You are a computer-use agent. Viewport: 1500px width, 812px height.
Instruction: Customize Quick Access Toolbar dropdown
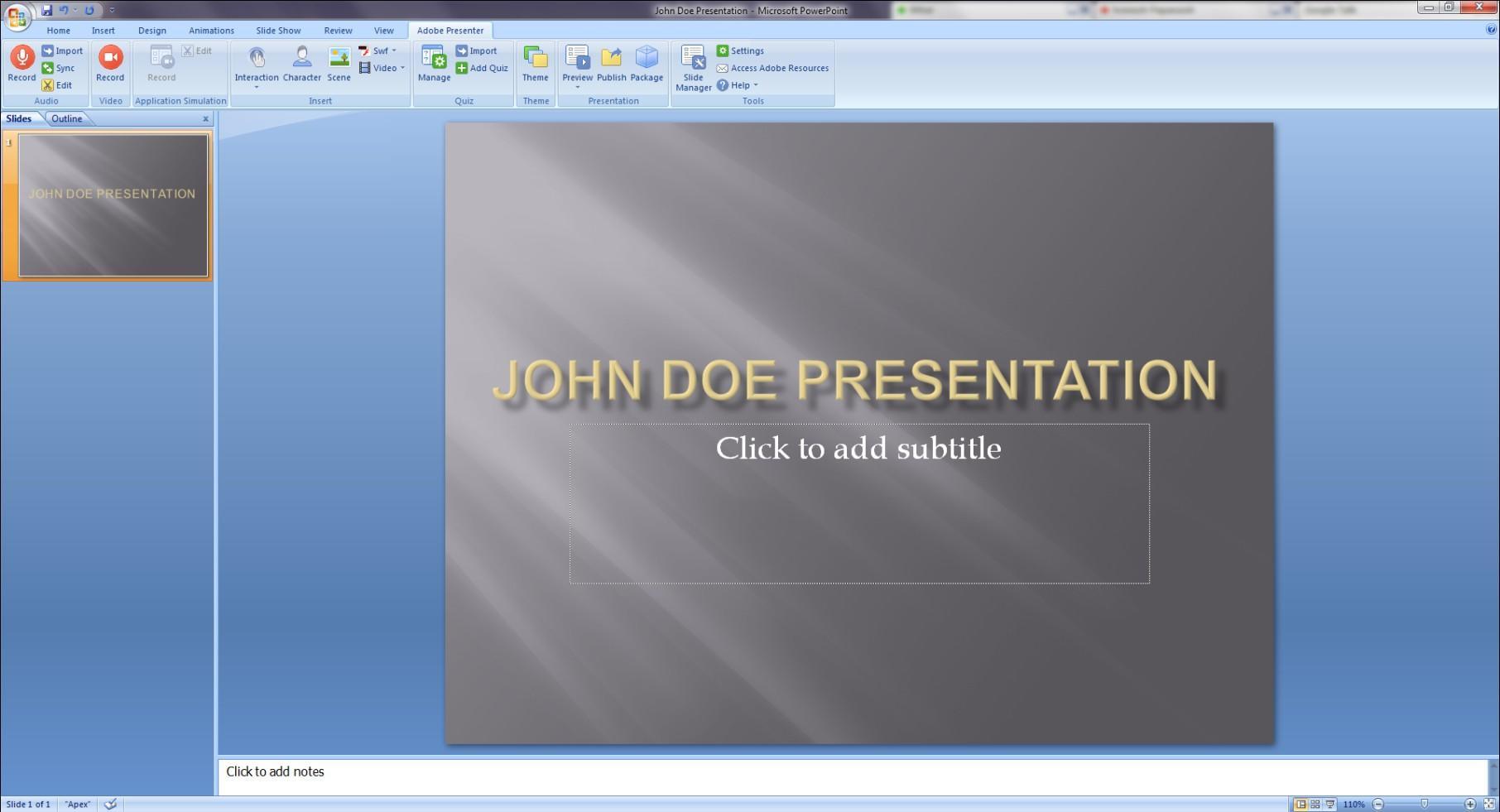click(112, 10)
